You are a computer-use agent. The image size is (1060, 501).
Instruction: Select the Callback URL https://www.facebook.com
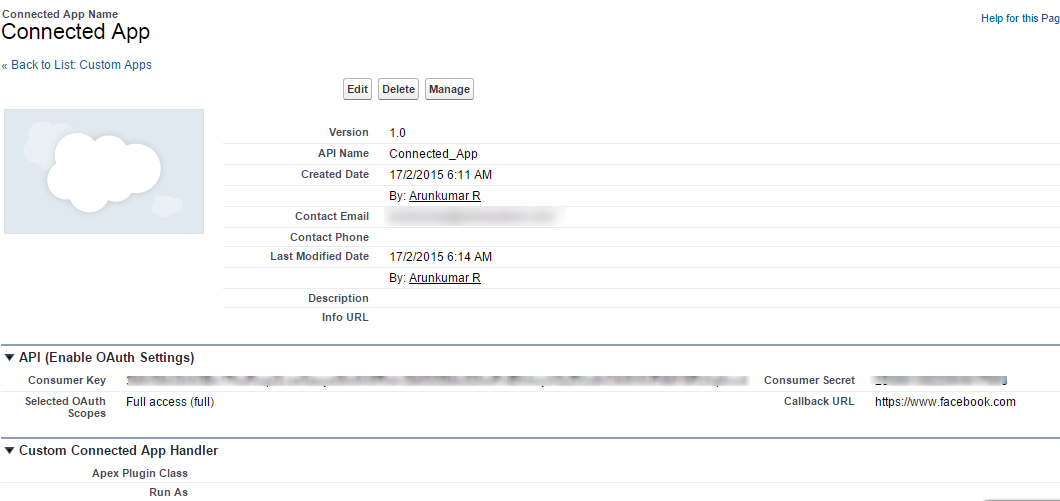tap(945, 402)
